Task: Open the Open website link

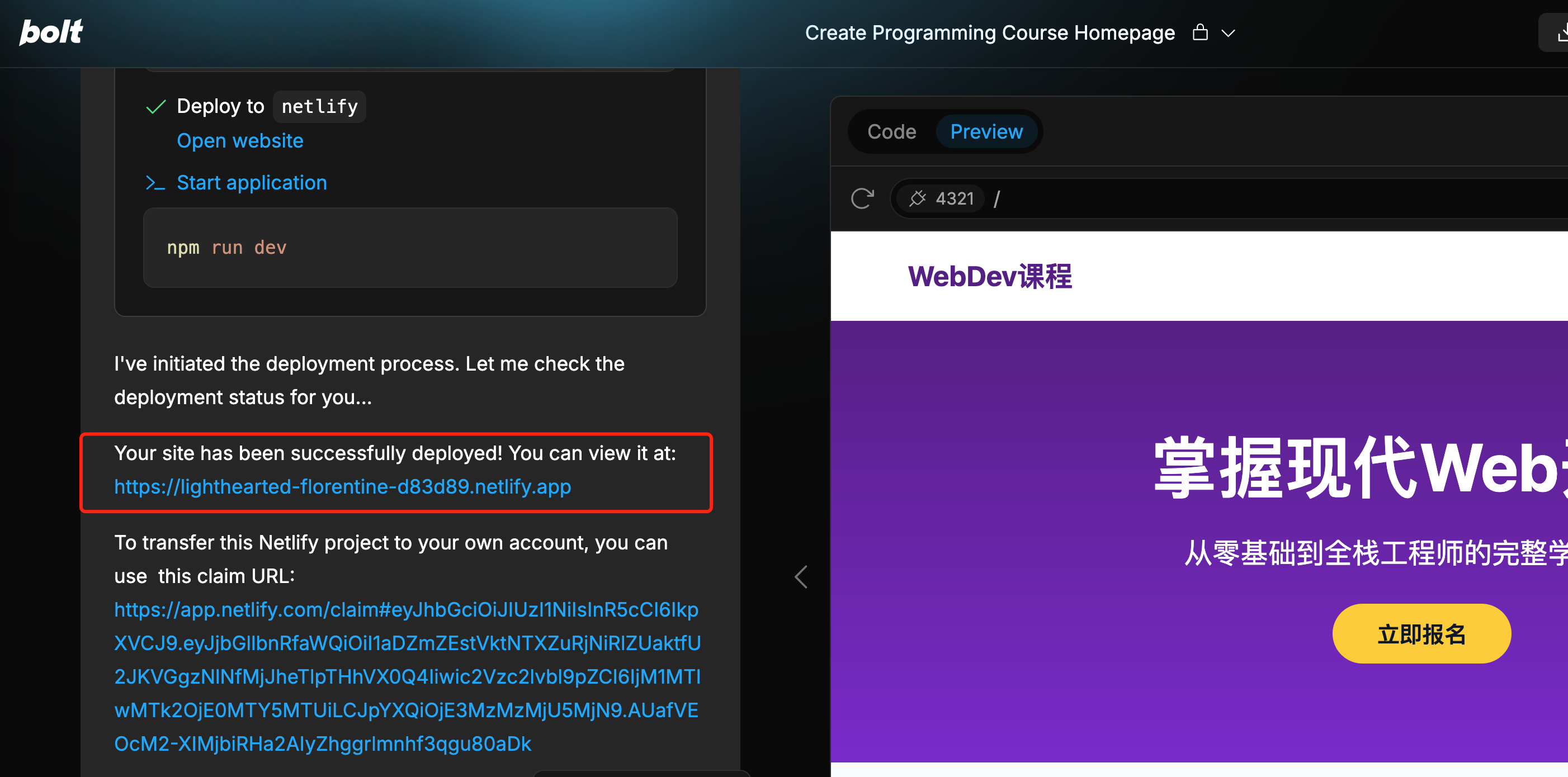Action: 240,140
